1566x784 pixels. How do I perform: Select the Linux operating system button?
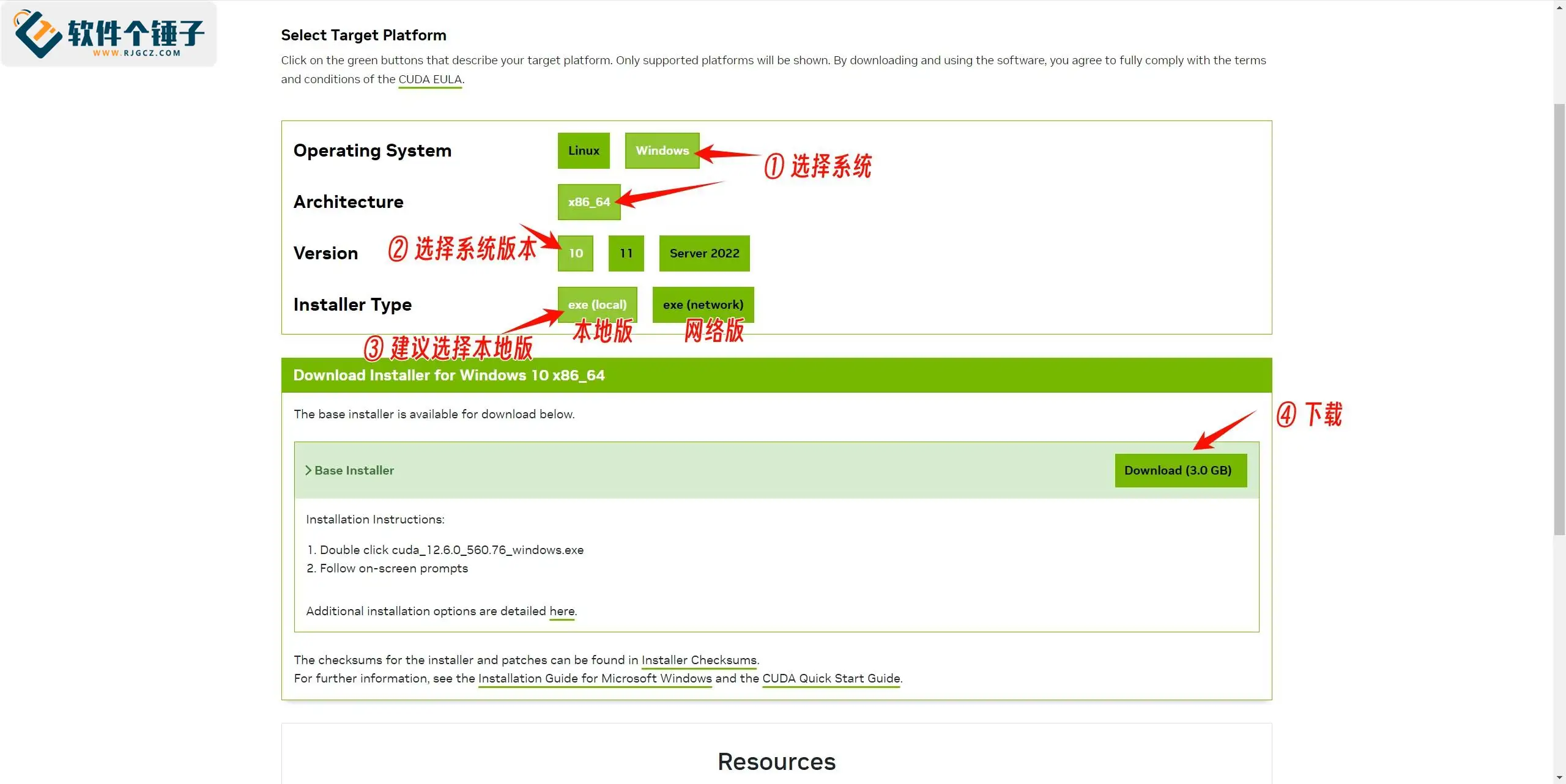click(584, 150)
